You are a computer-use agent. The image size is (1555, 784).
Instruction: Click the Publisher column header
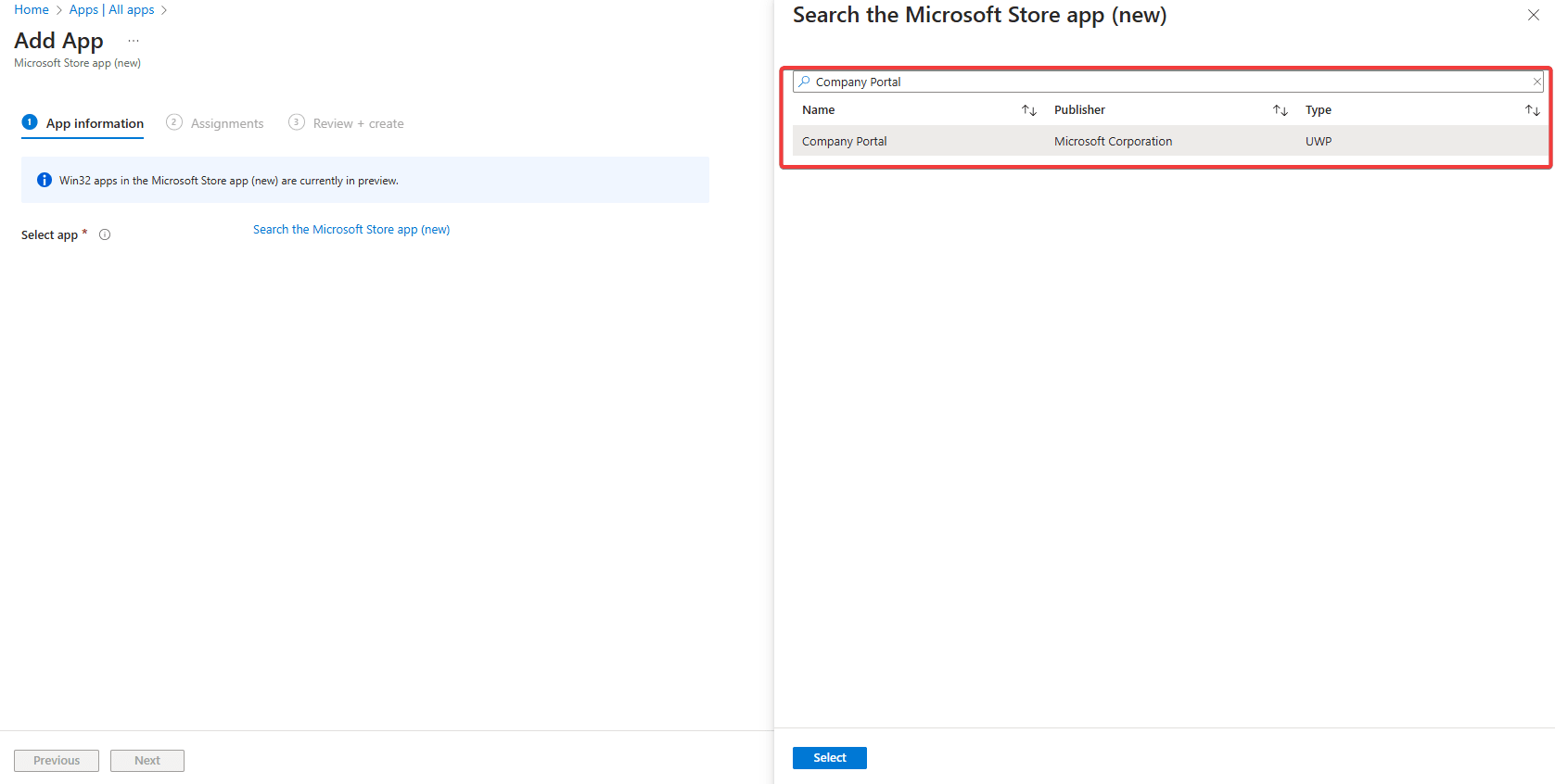click(x=1079, y=109)
